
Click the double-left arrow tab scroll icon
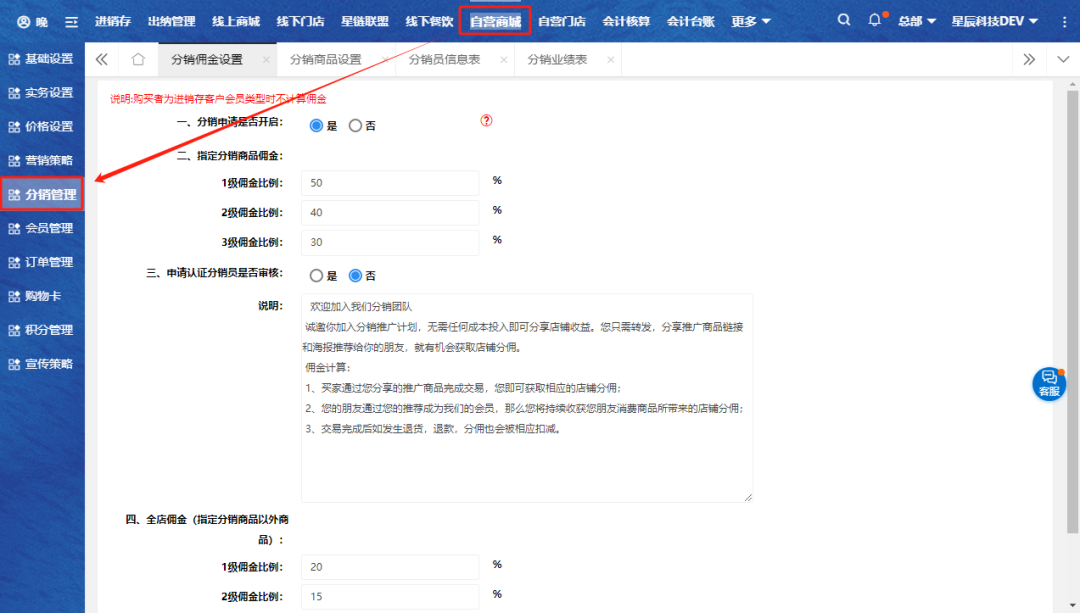[101, 59]
